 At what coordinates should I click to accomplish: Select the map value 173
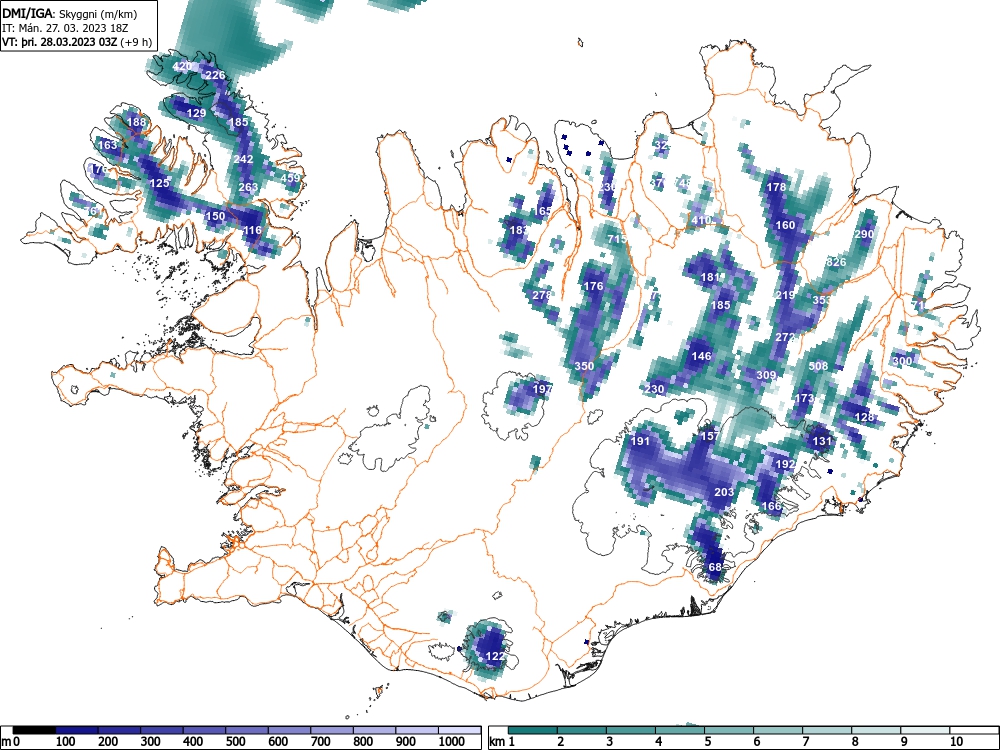click(x=804, y=398)
